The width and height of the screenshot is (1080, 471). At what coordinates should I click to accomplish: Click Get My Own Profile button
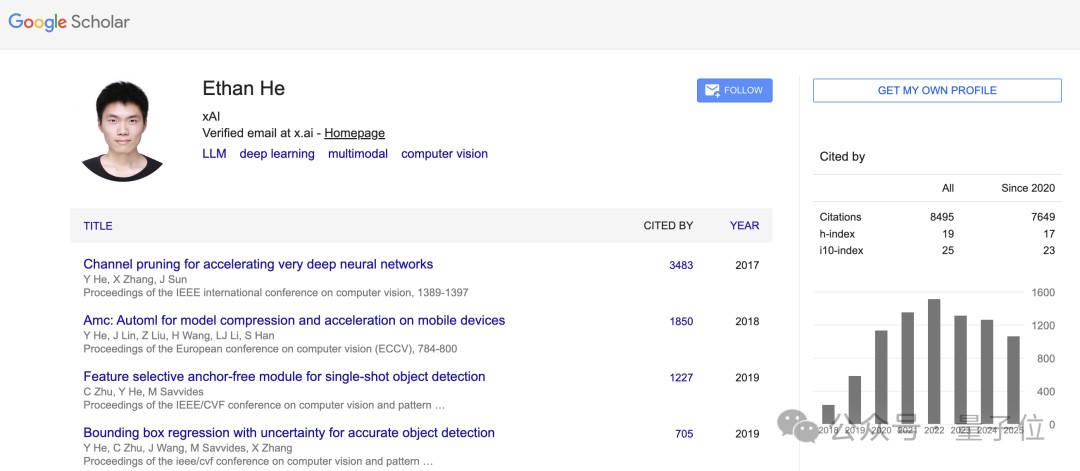[x=936, y=90]
